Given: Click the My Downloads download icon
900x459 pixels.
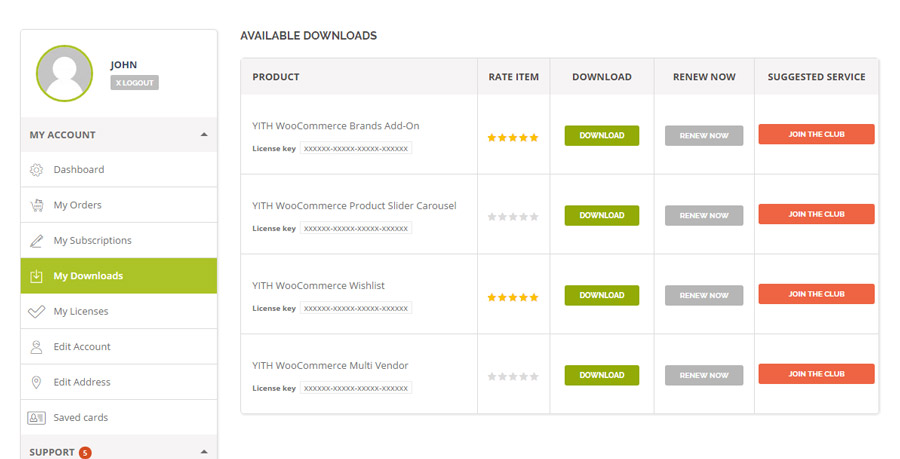Looking at the screenshot, I should pos(36,276).
